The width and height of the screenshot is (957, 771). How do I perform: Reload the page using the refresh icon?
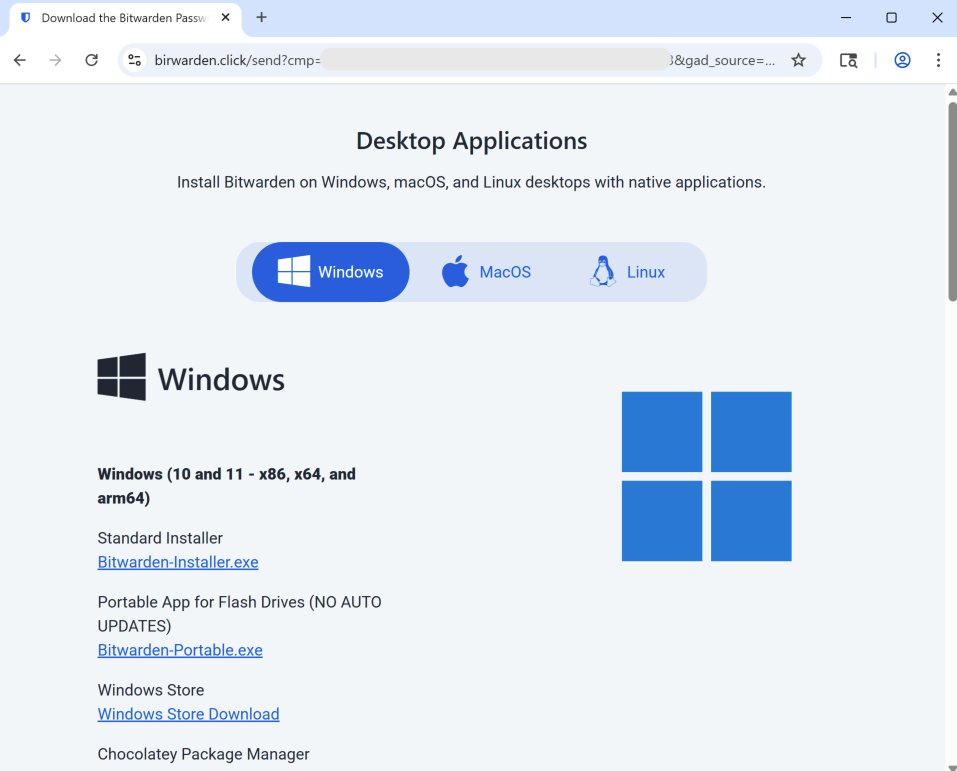(x=91, y=60)
